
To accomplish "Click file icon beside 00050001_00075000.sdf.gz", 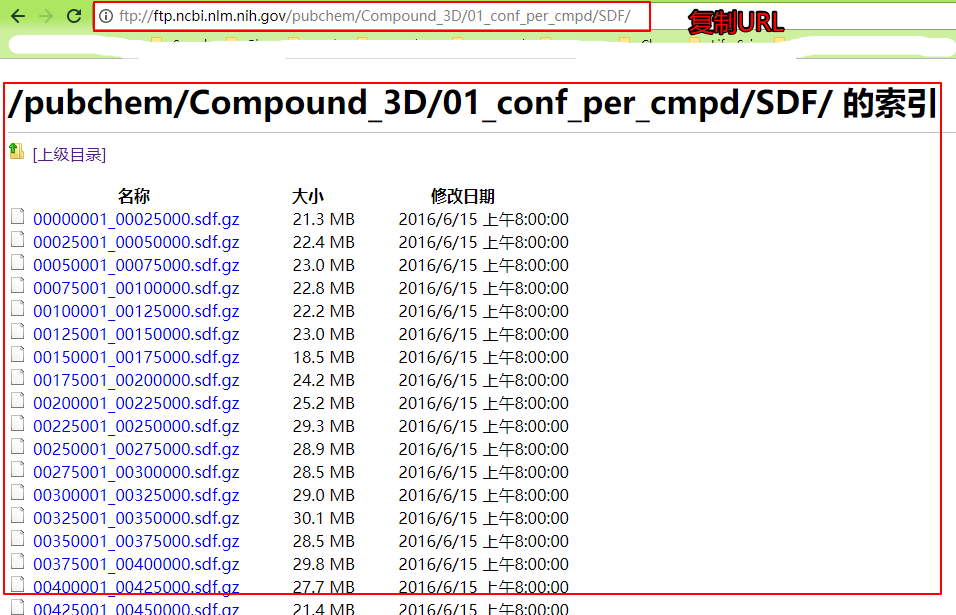I will pos(18,263).
